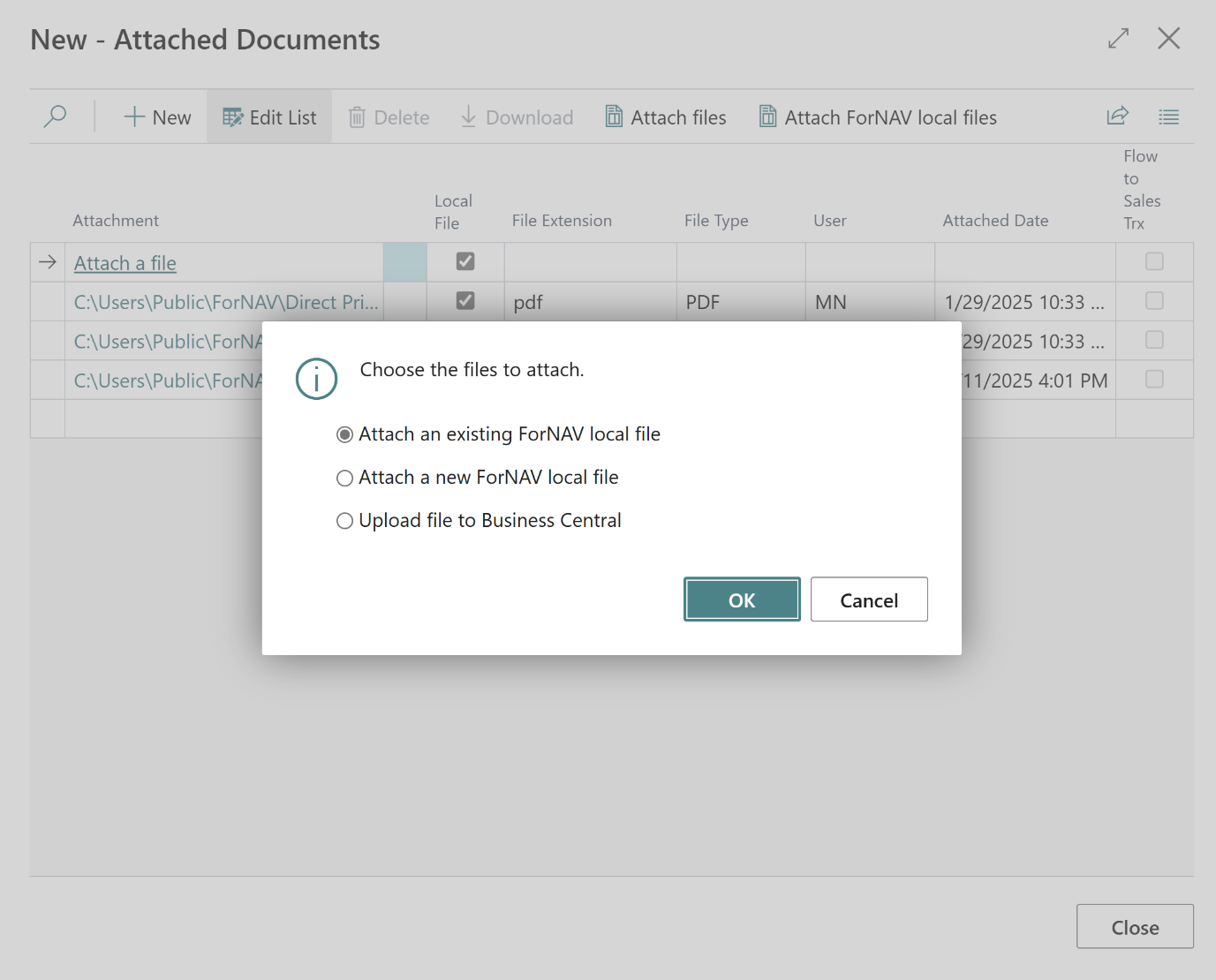
Task: Select Upload file to Business Central option
Action: 479,521
